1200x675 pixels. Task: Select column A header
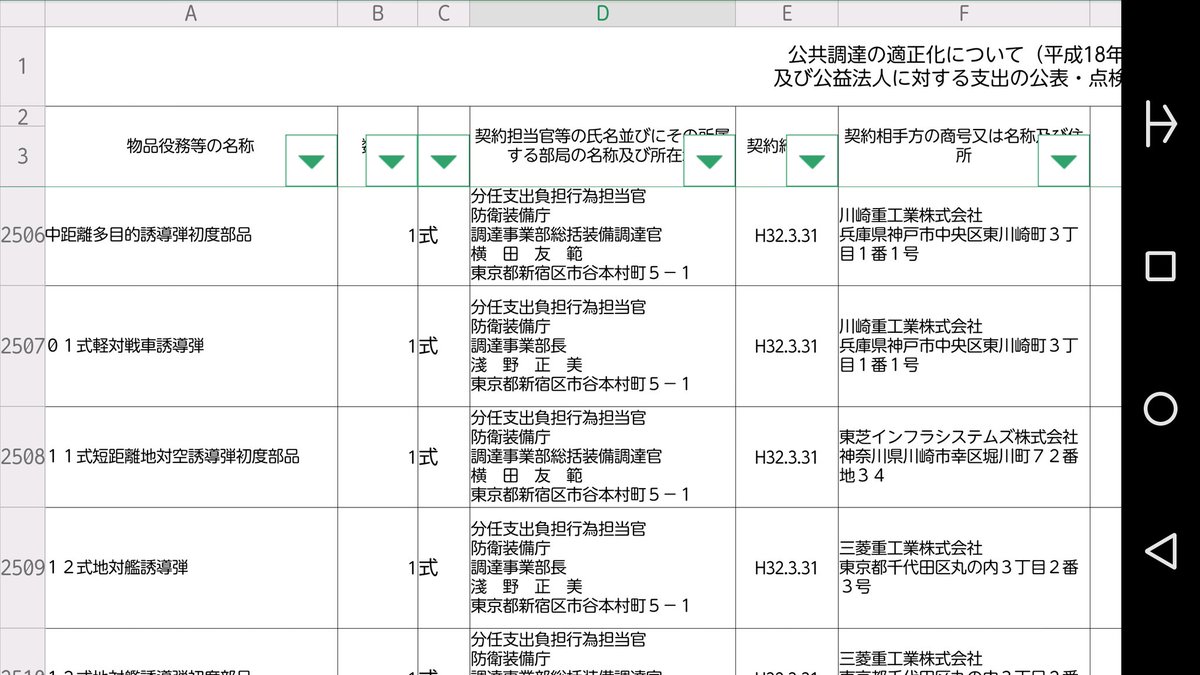(191, 13)
